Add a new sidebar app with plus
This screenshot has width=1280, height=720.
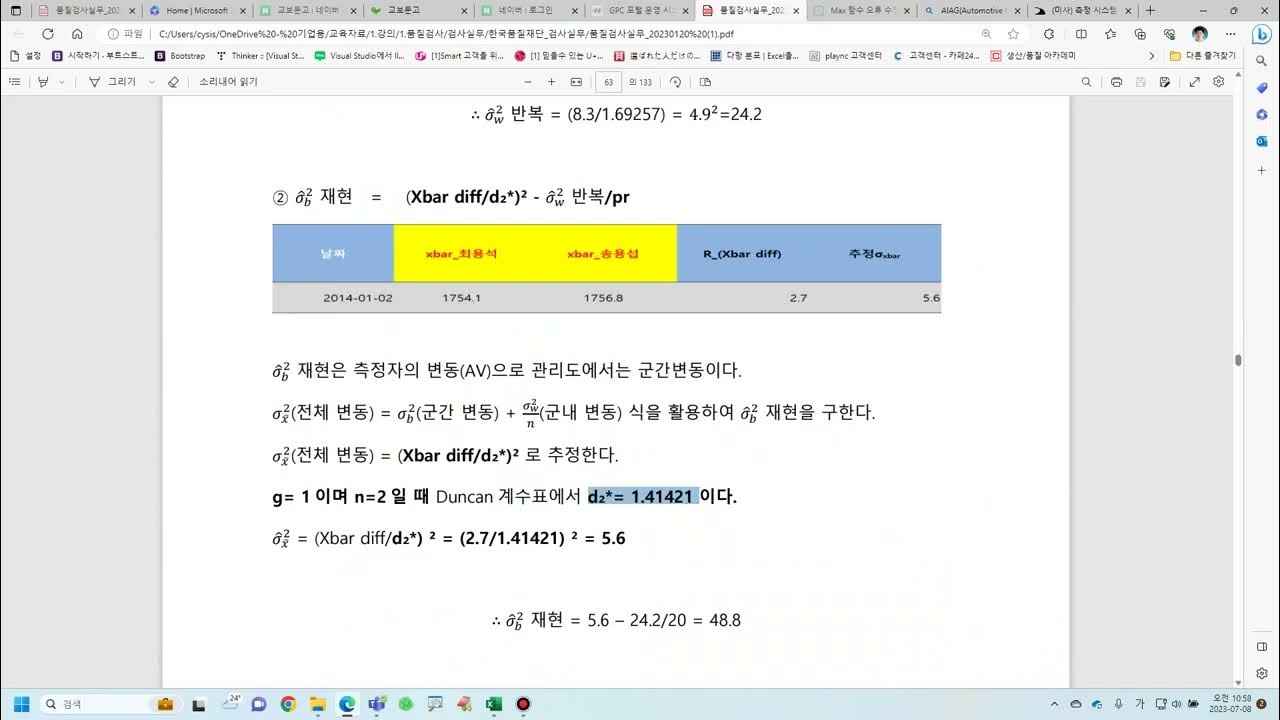tap(1262, 170)
